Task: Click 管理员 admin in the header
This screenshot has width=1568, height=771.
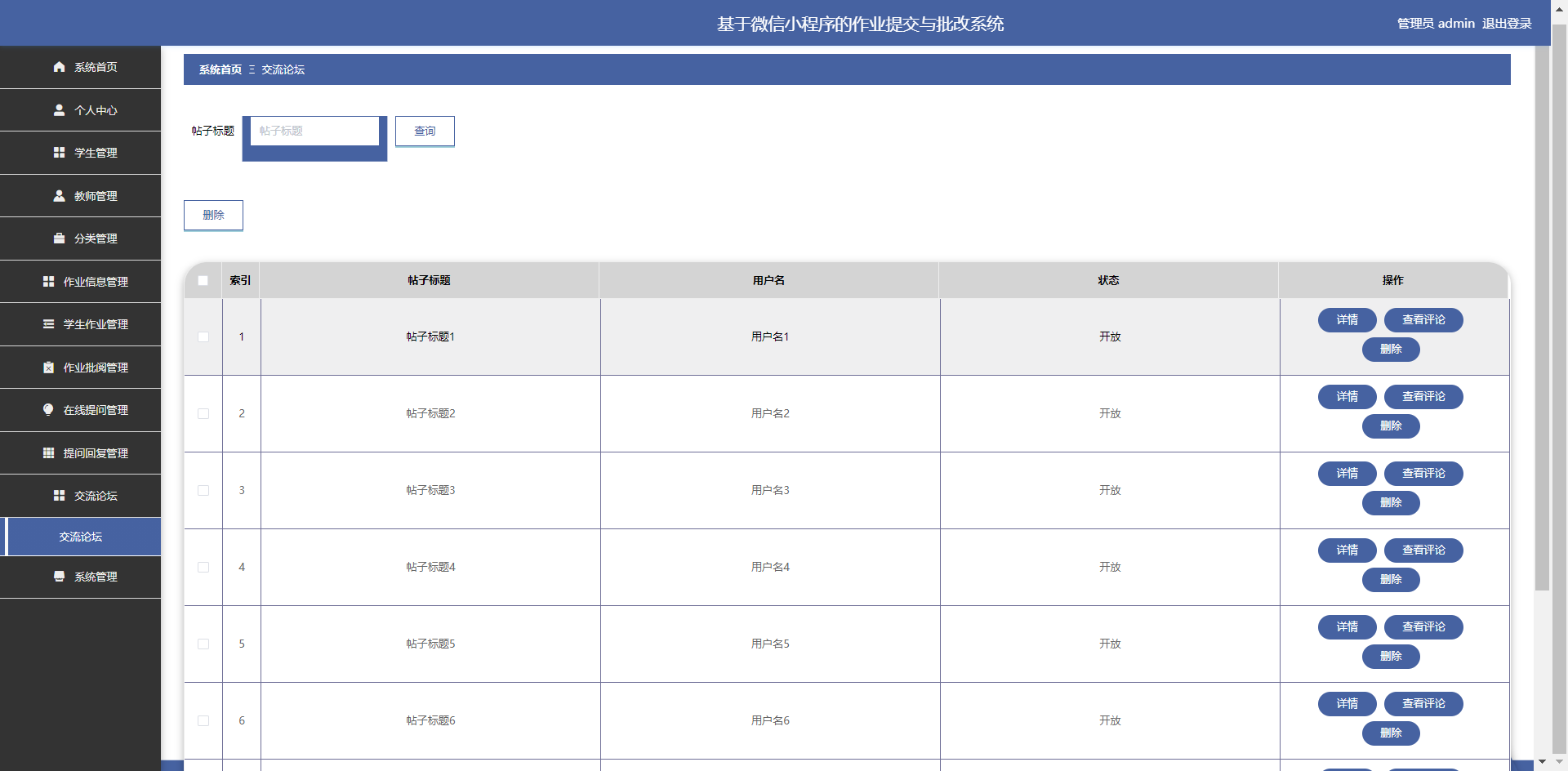Action: tap(1436, 24)
